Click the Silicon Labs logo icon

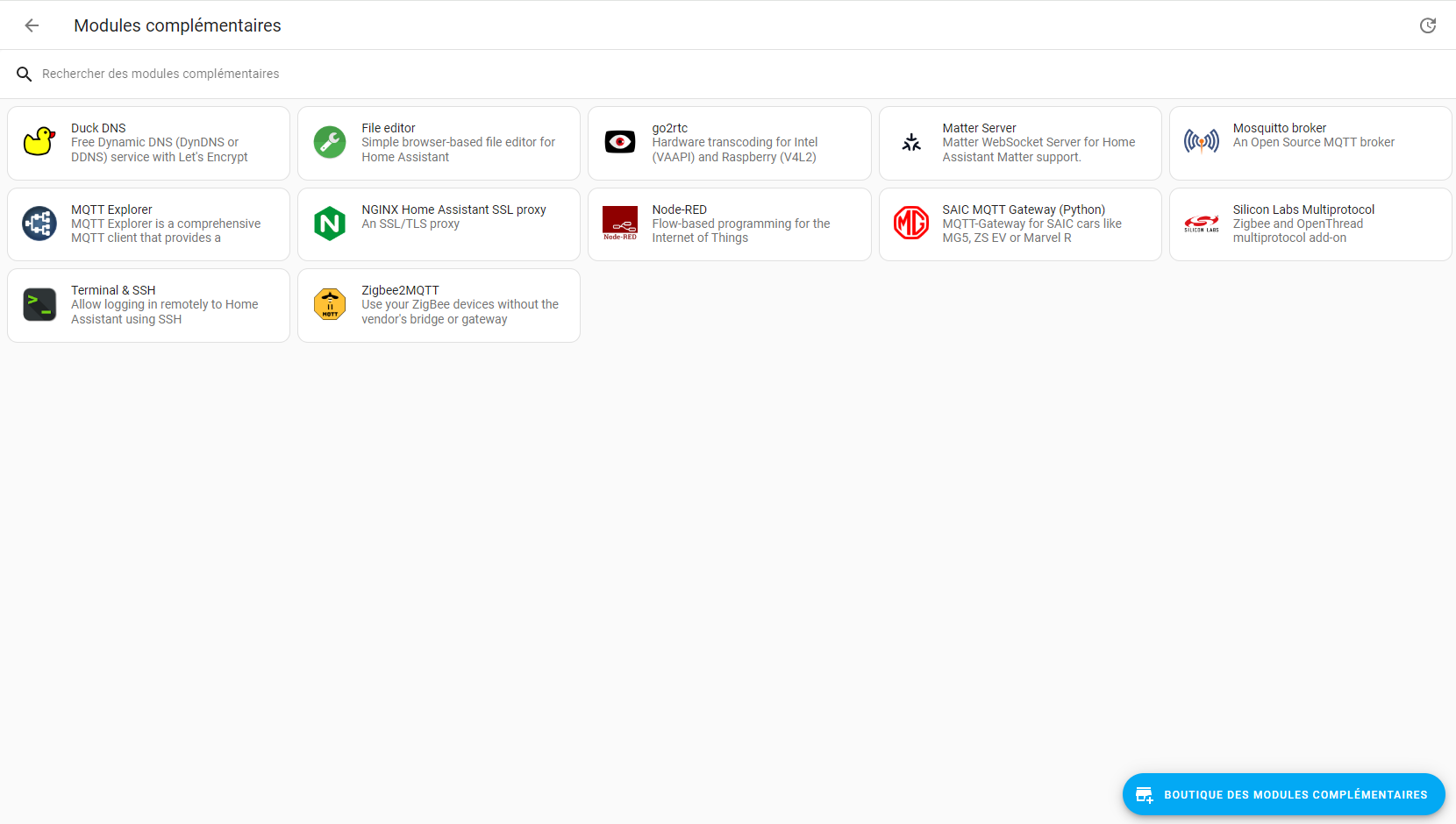pos(1202,224)
